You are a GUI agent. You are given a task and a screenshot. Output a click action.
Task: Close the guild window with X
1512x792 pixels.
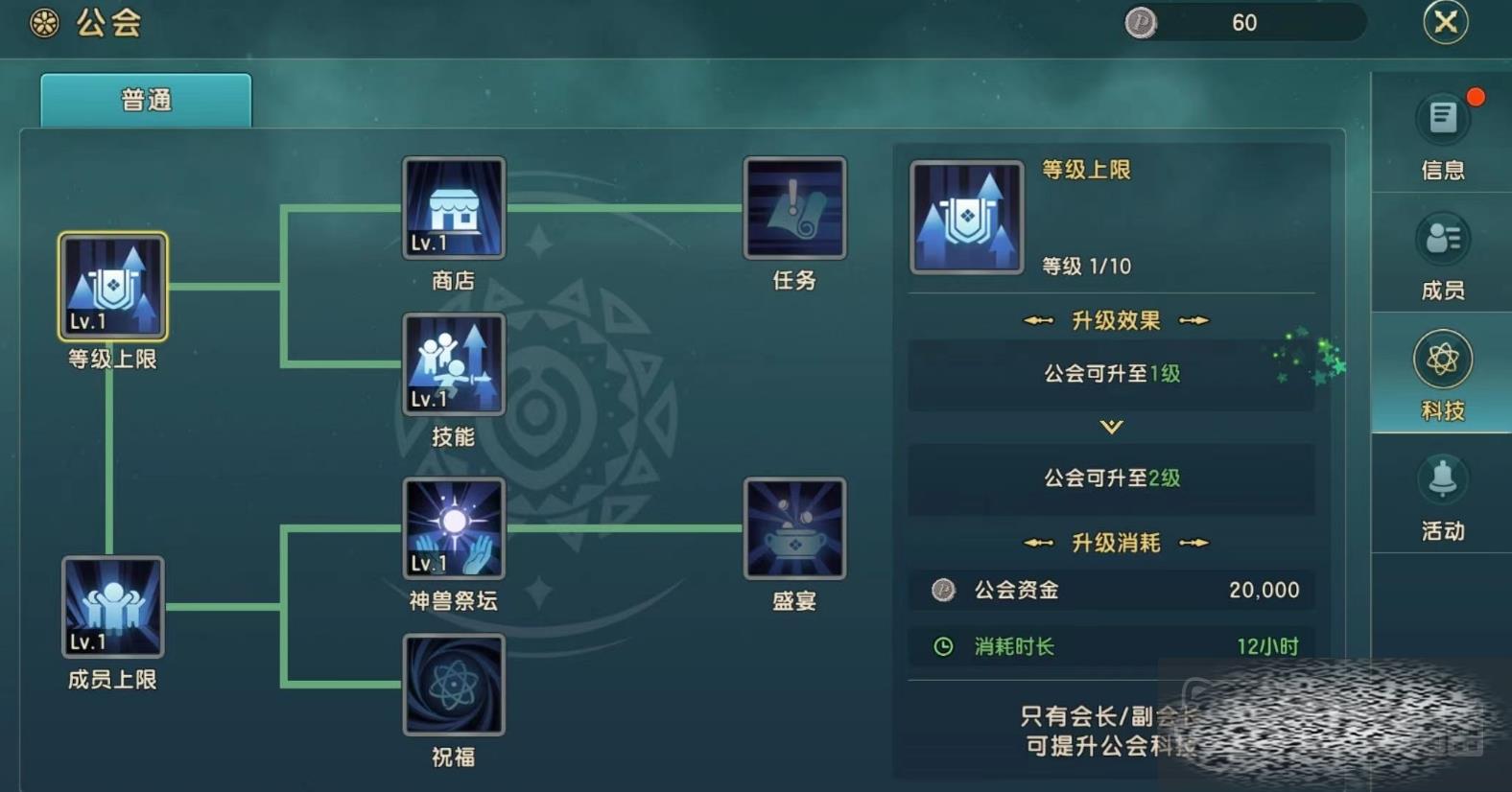1446,22
